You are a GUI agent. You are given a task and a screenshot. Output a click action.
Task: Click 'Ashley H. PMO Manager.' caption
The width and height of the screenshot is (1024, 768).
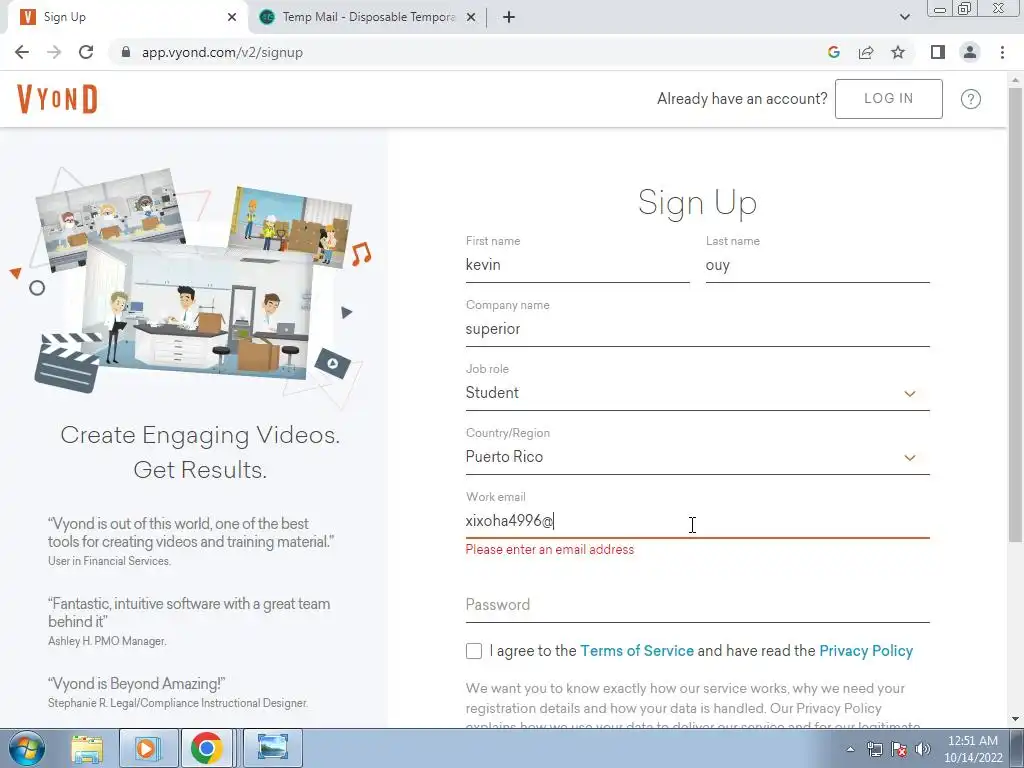point(107,641)
